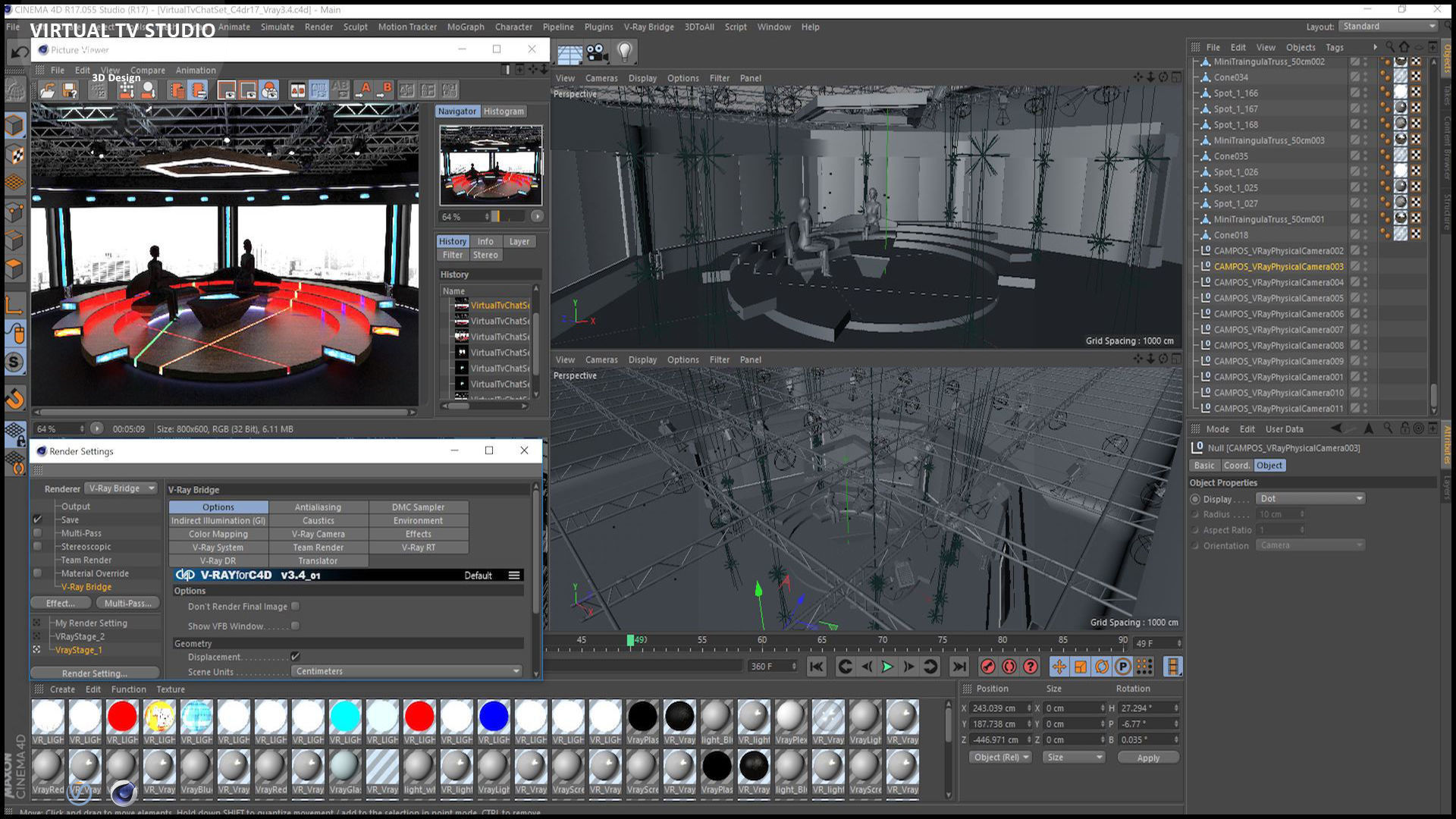Go to end of animation

coord(959,667)
